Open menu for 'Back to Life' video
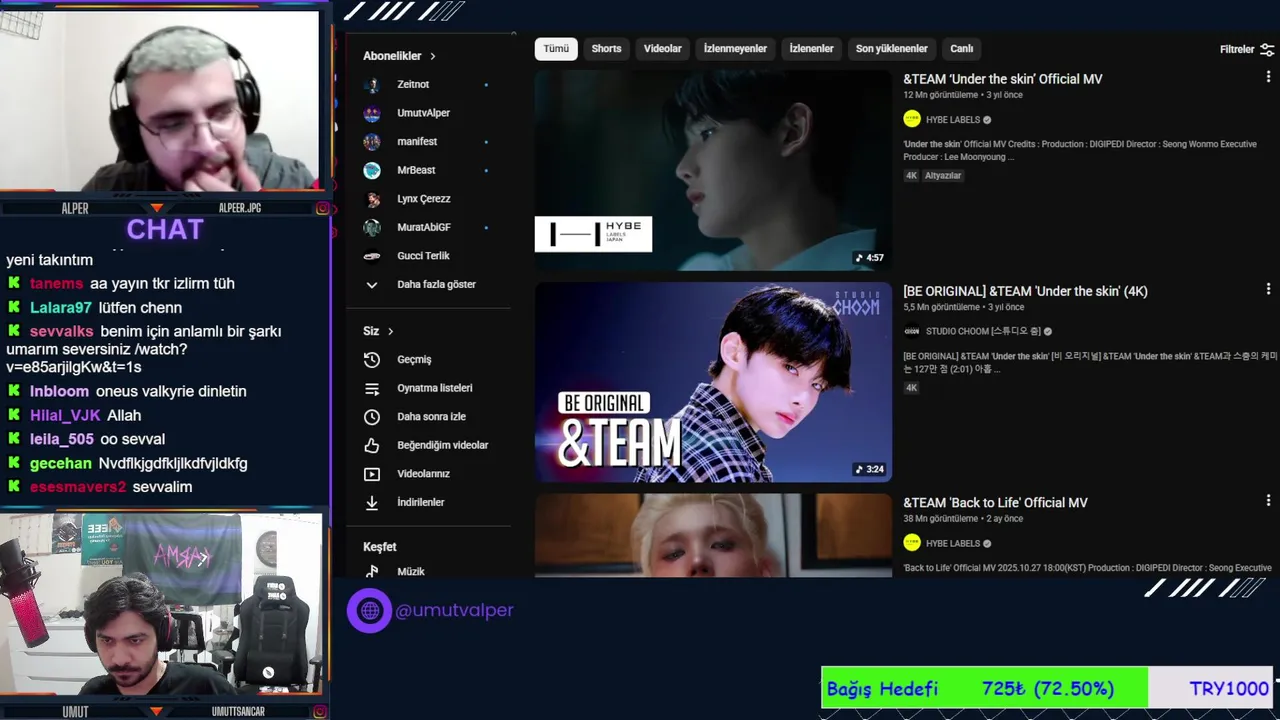This screenshot has width=1280, height=720. [x=1268, y=501]
